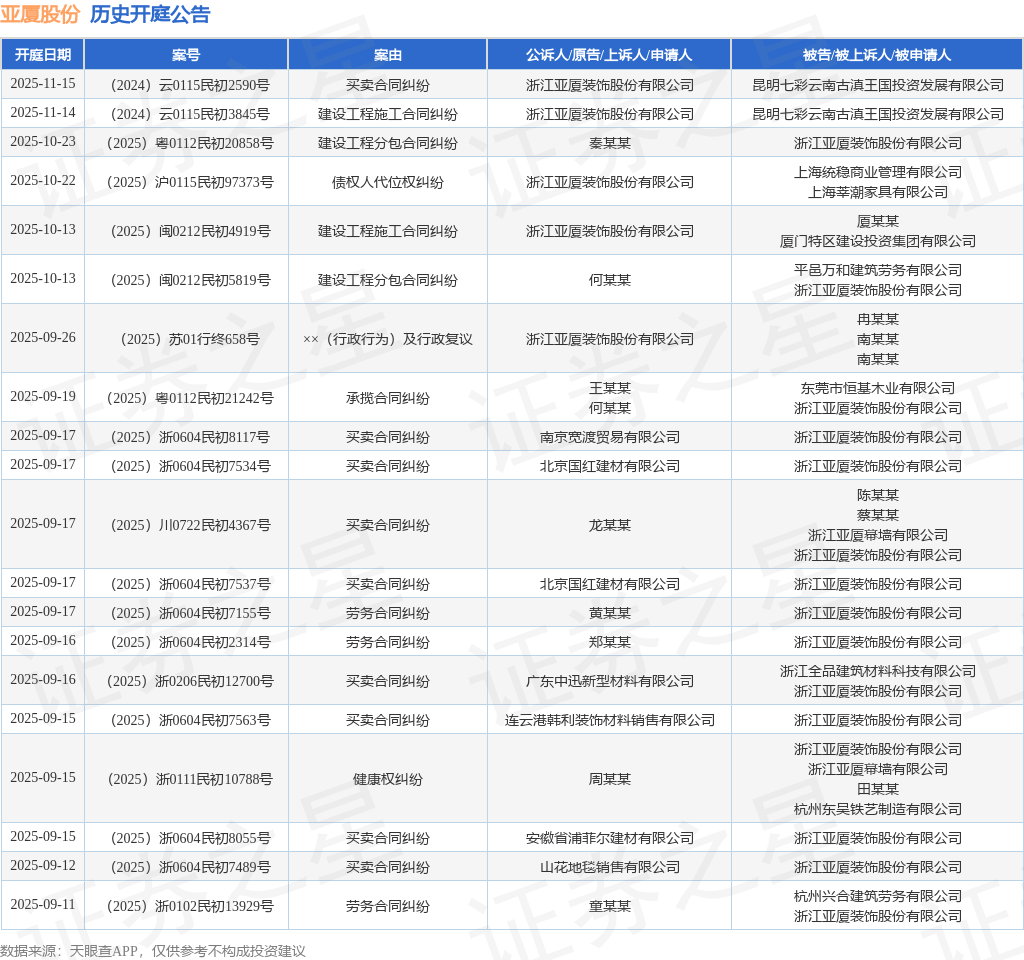Select case number (2025)浙0604民初7537号

190,584
